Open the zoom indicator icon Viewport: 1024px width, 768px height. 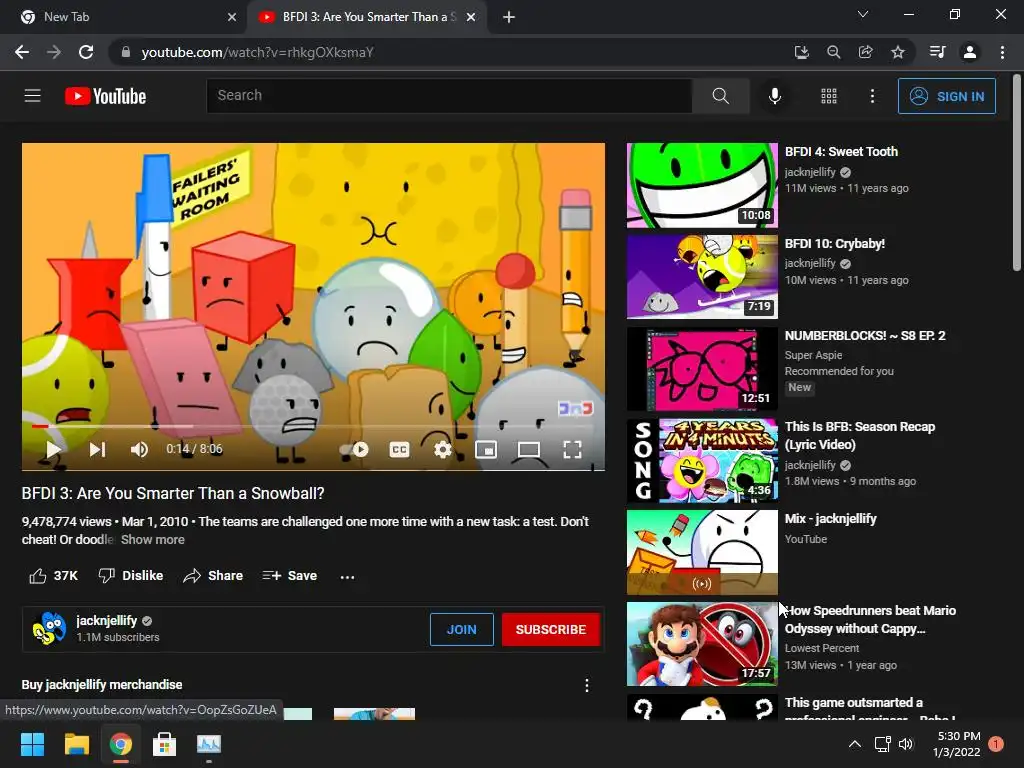pos(833,52)
